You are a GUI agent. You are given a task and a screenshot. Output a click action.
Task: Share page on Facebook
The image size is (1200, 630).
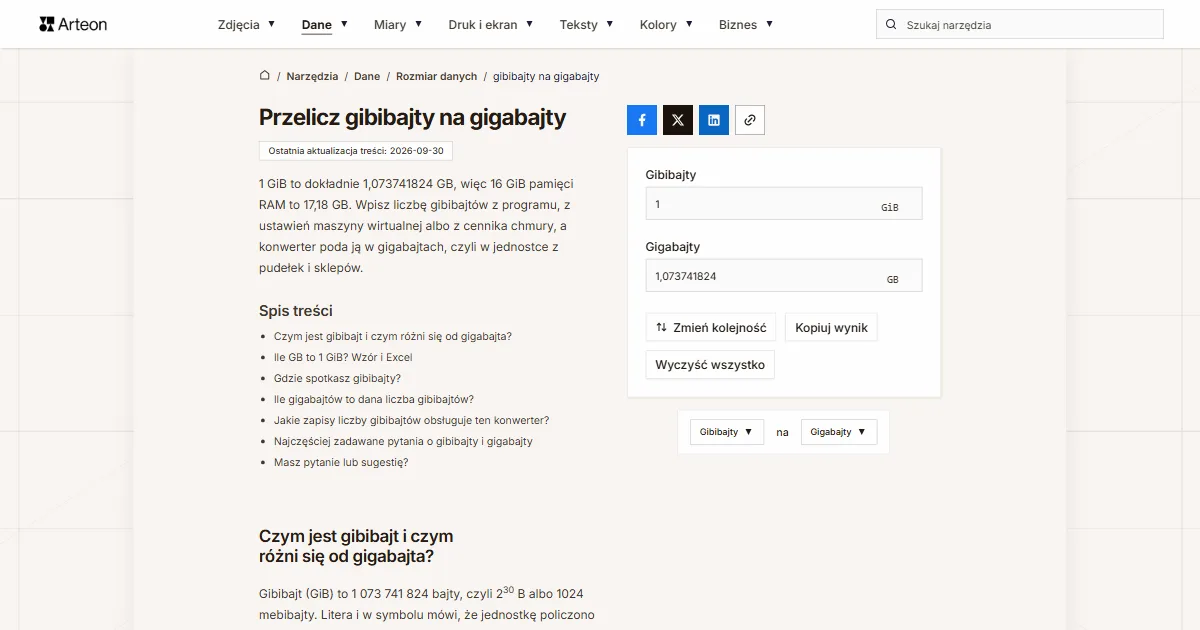pos(642,120)
